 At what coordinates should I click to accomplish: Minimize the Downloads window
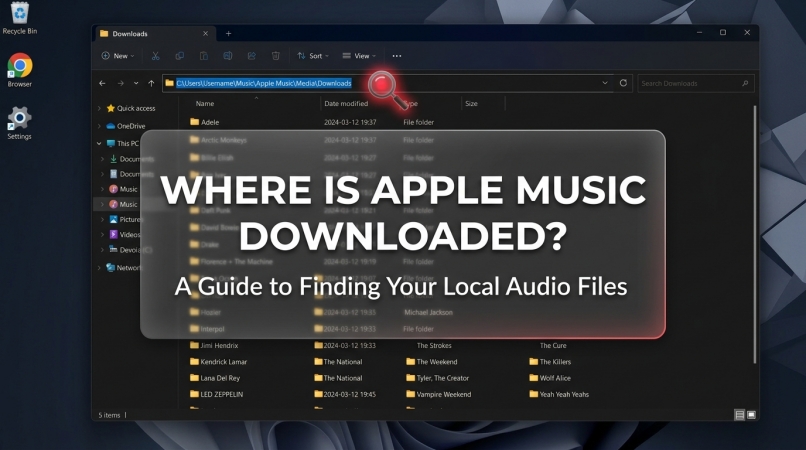[x=699, y=32]
